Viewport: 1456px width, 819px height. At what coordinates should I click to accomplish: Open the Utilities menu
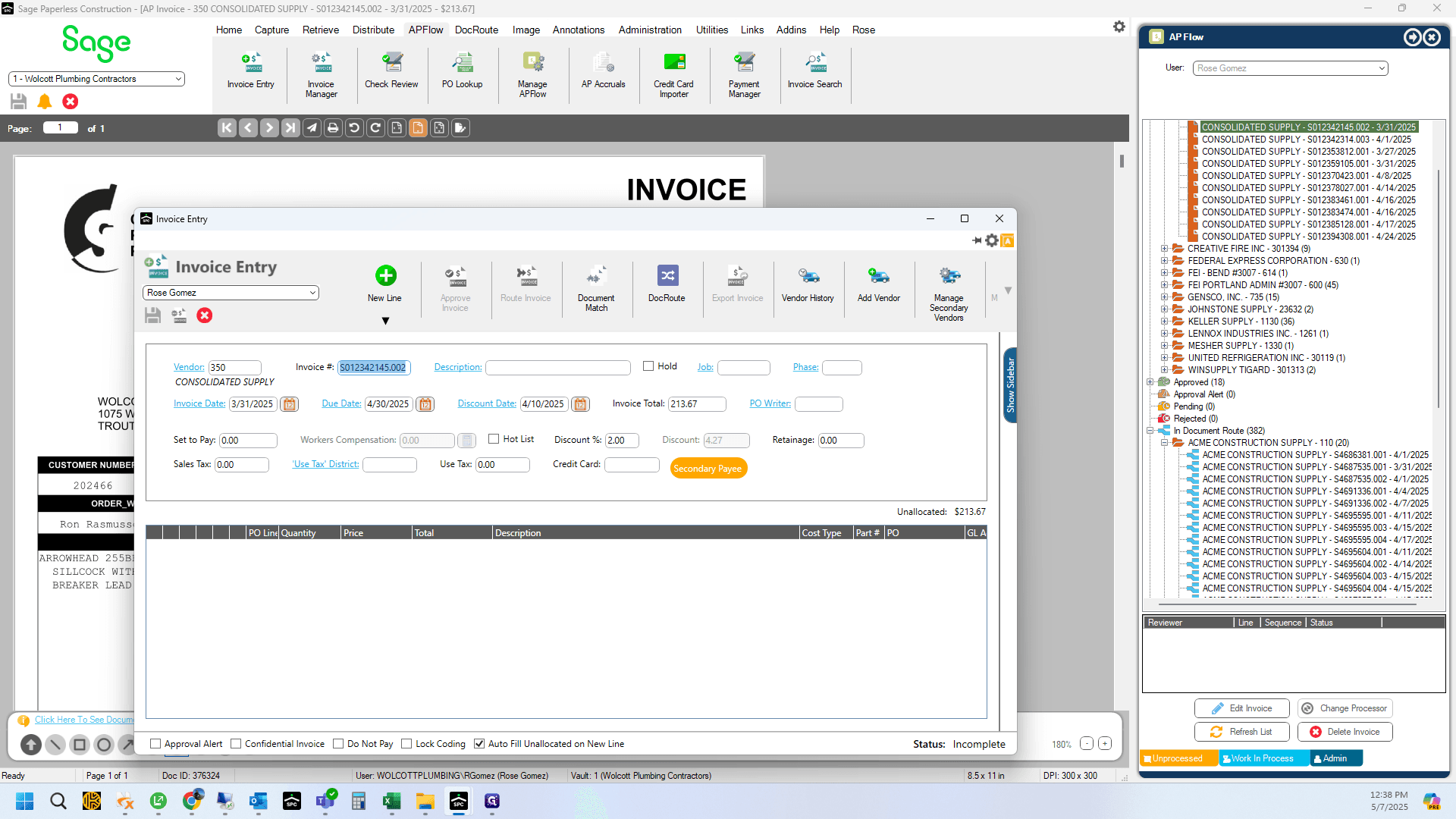click(712, 30)
